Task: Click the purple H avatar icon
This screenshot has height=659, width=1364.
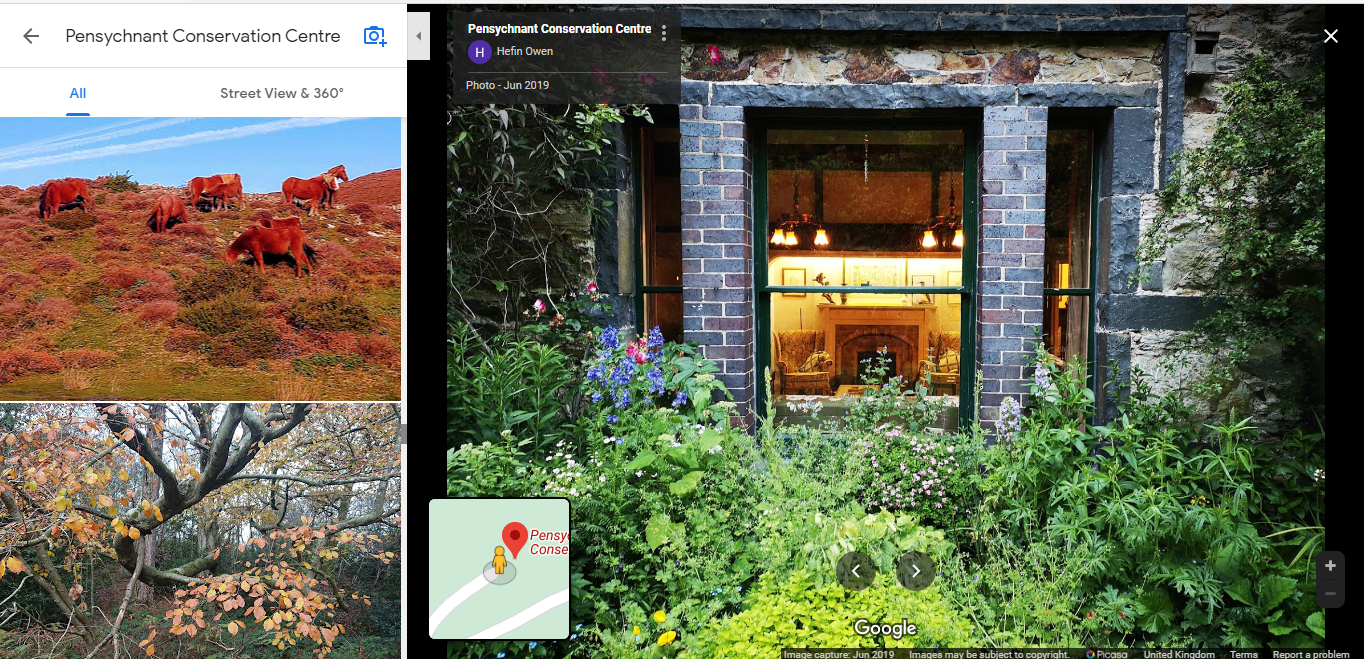Action: [x=480, y=52]
